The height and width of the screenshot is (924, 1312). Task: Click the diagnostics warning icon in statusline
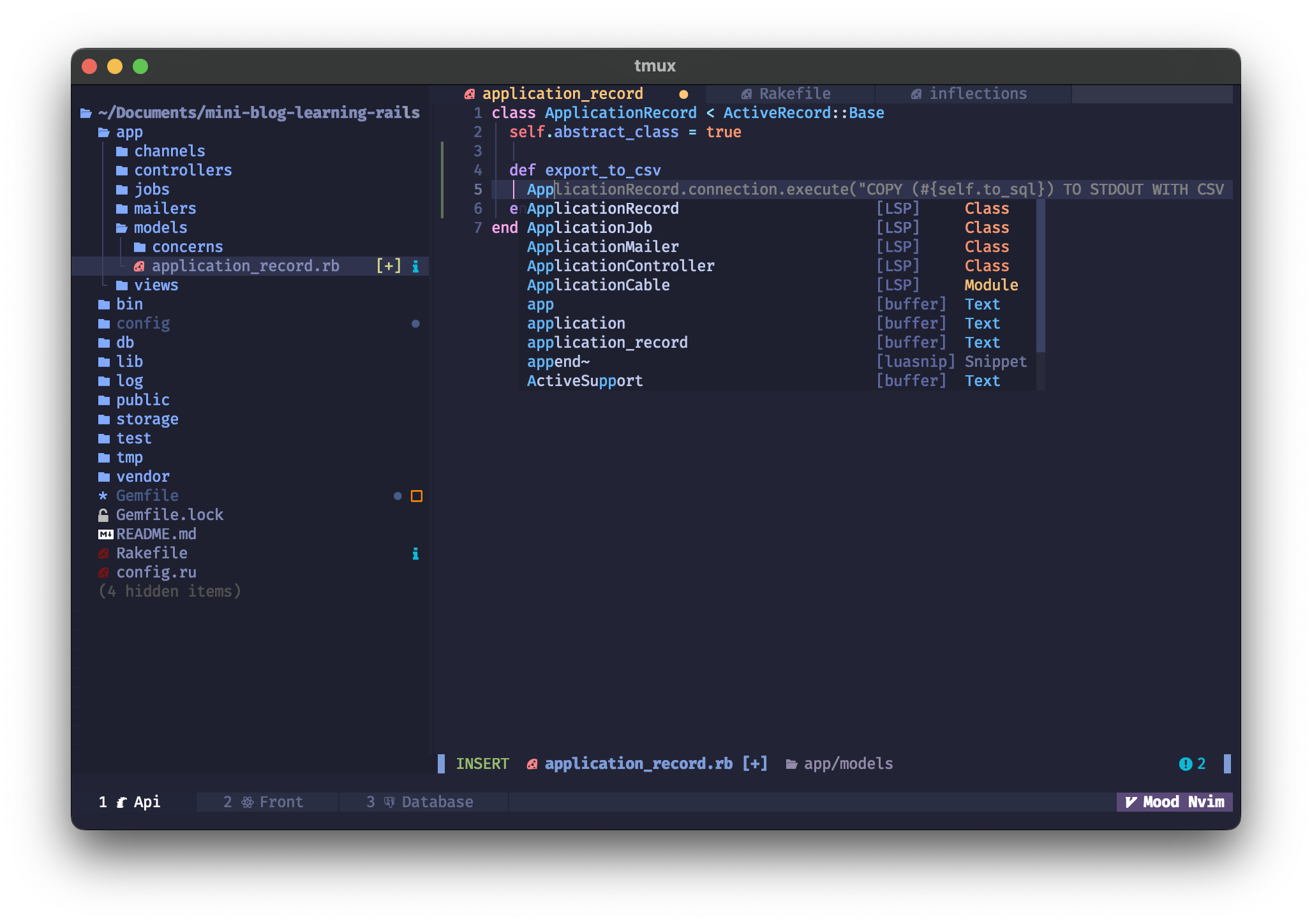click(x=1186, y=764)
